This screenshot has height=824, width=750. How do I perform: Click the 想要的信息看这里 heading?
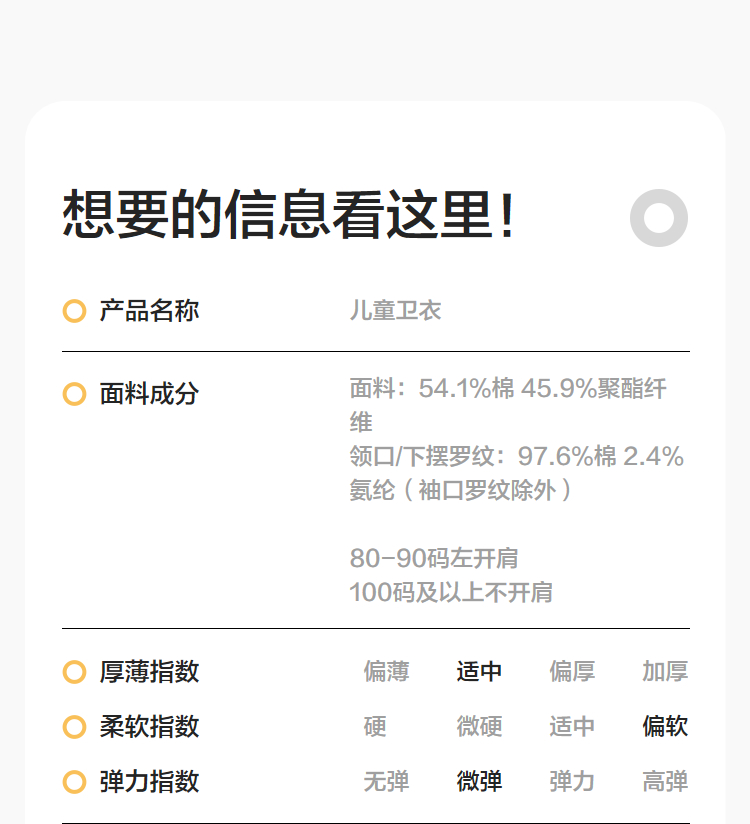[x=290, y=215]
